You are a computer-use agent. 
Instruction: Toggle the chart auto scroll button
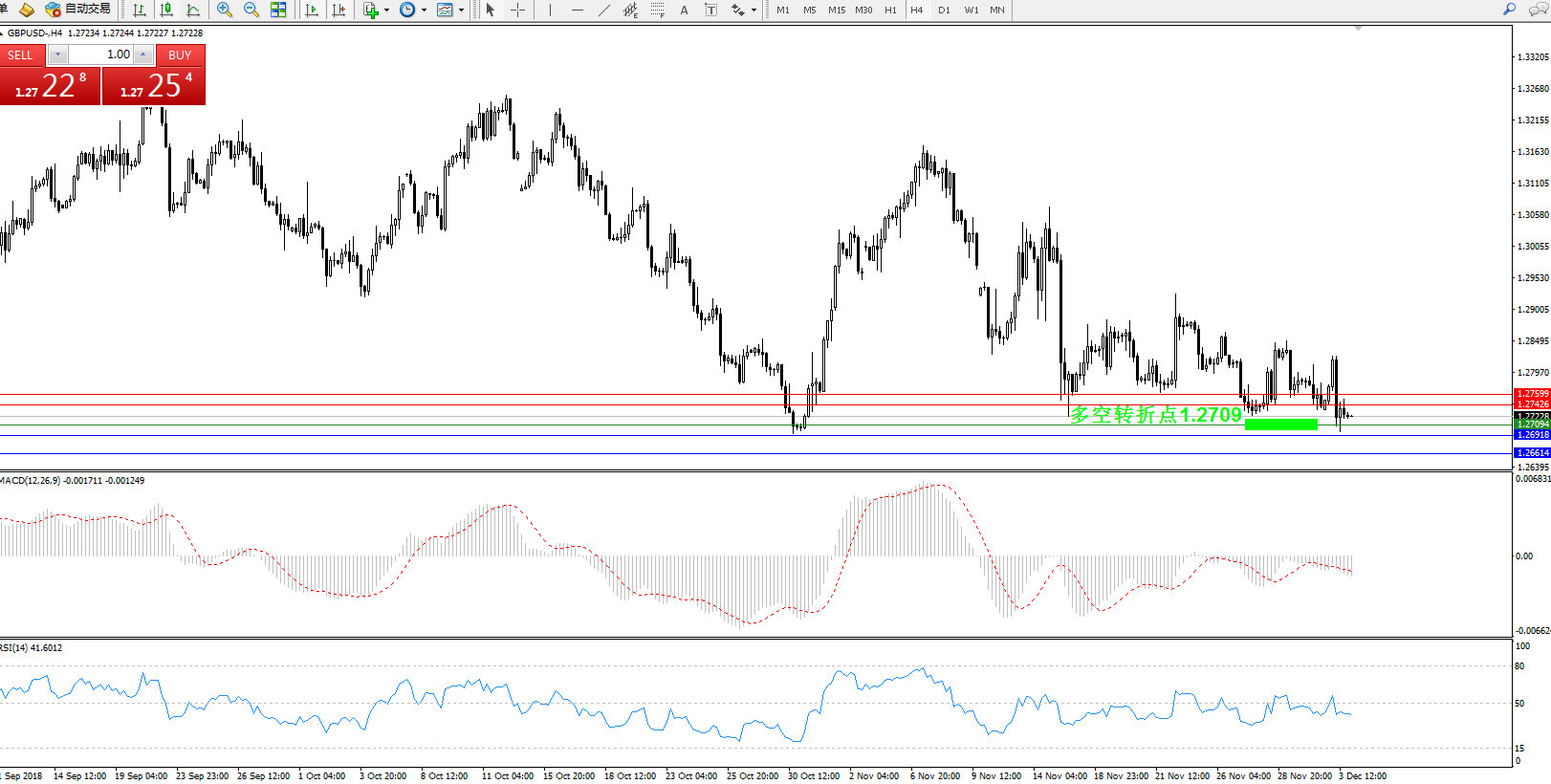click(x=312, y=10)
